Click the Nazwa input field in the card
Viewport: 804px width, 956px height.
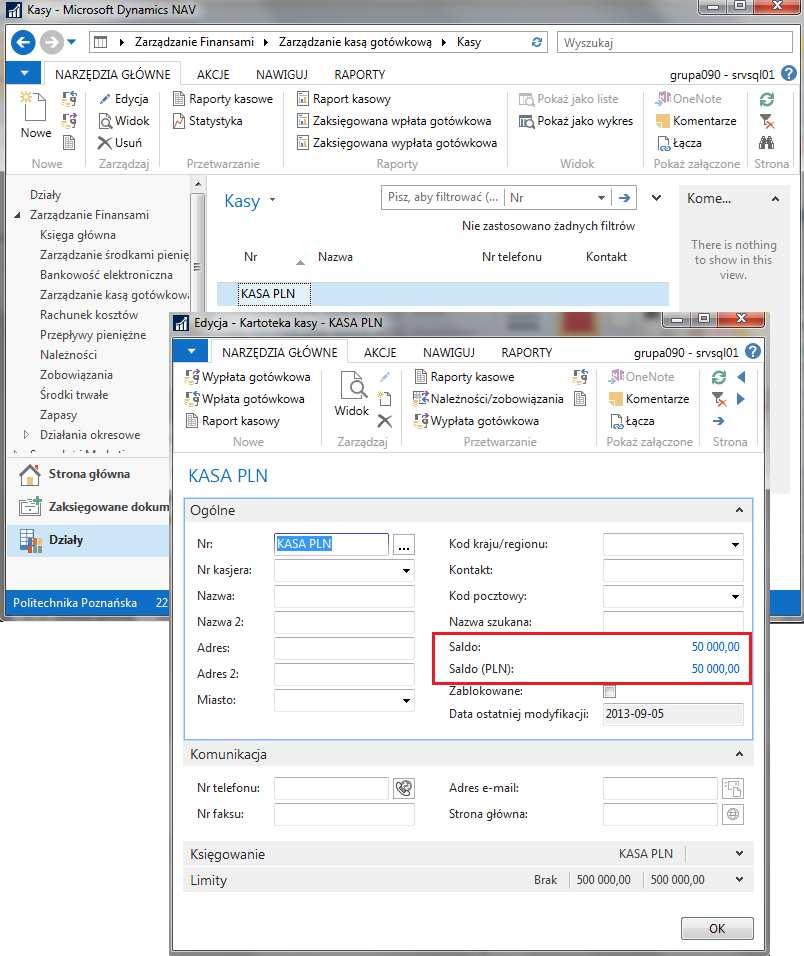[344, 596]
